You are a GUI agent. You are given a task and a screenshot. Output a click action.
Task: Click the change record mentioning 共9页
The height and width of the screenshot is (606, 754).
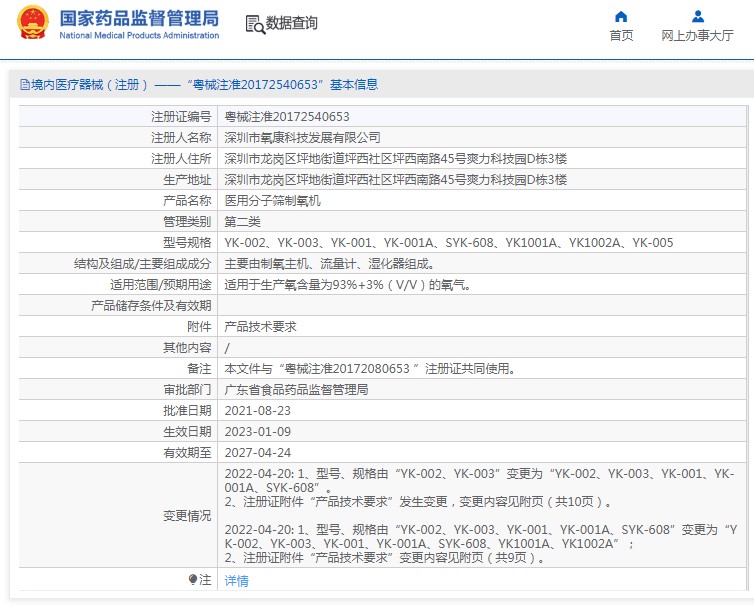tap(481, 543)
